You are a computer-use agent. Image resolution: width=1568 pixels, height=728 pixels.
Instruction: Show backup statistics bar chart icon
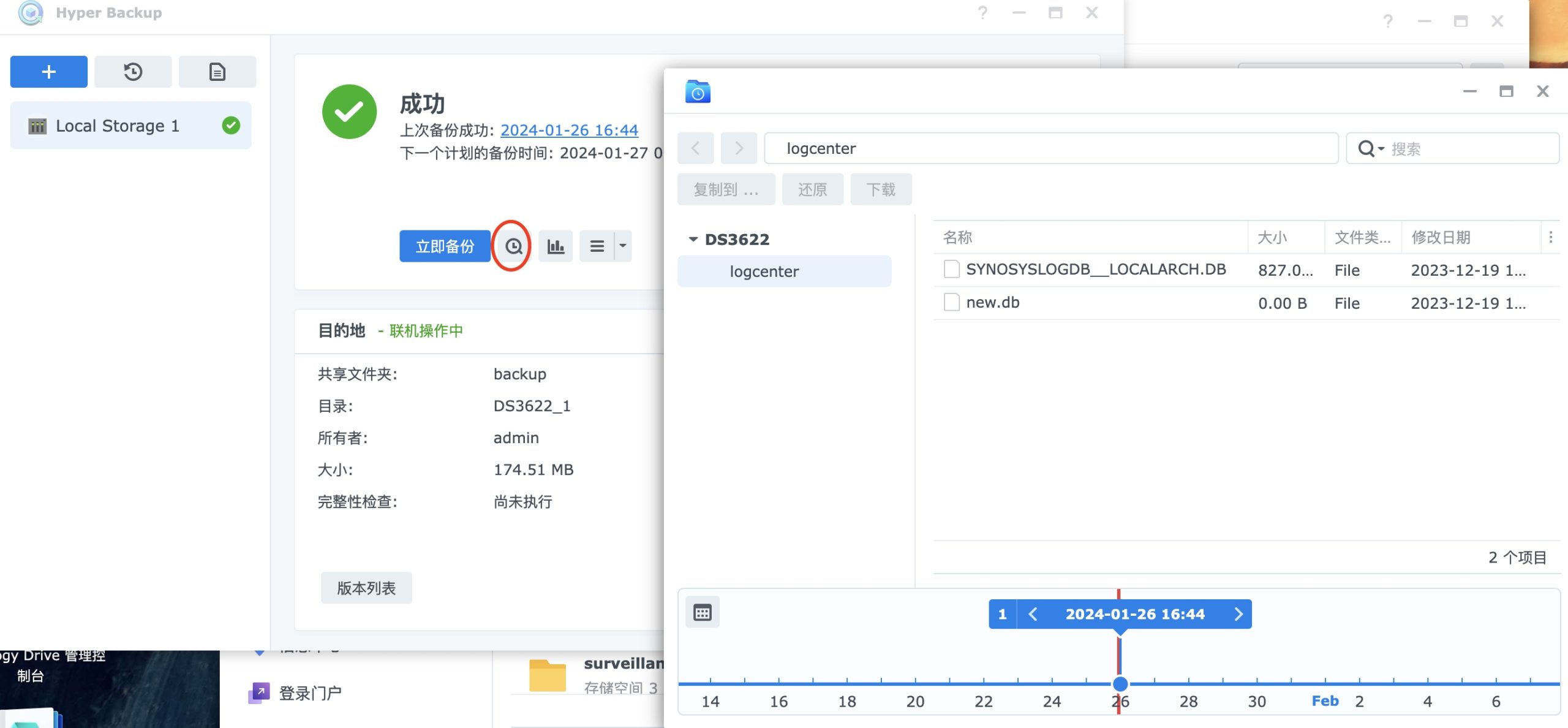(x=556, y=246)
